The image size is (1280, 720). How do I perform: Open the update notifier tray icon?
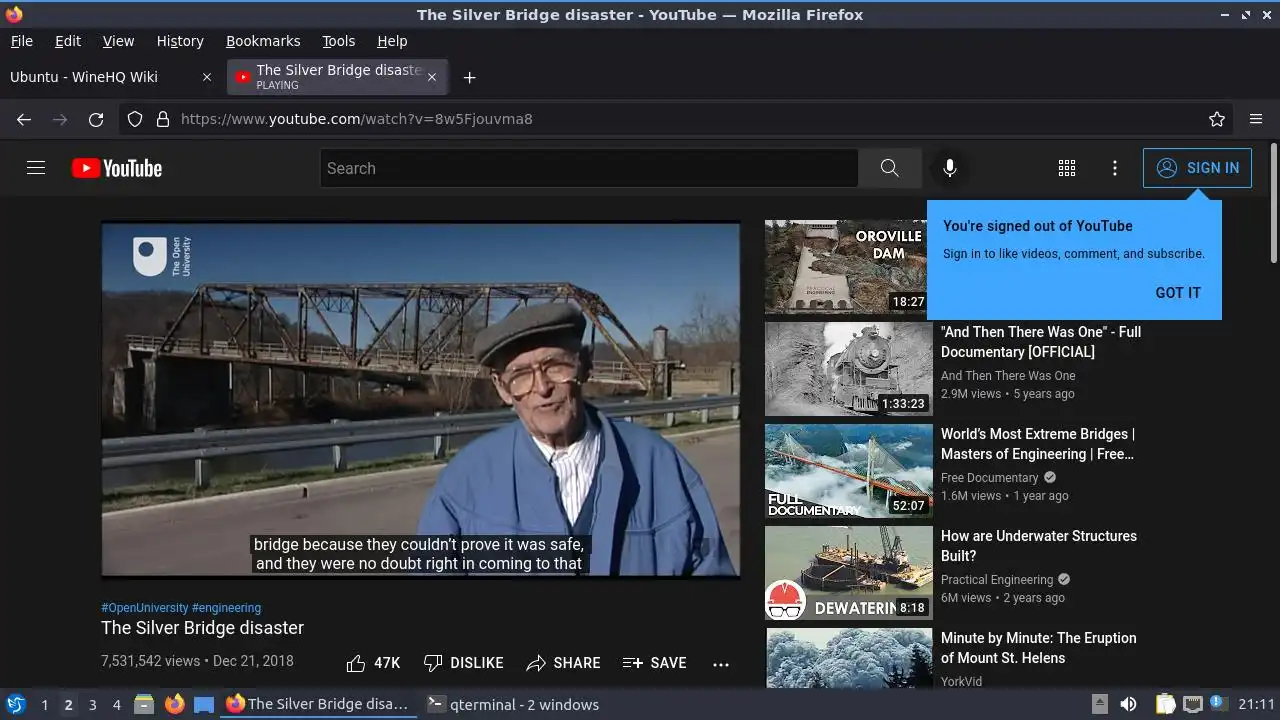click(1219, 703)
